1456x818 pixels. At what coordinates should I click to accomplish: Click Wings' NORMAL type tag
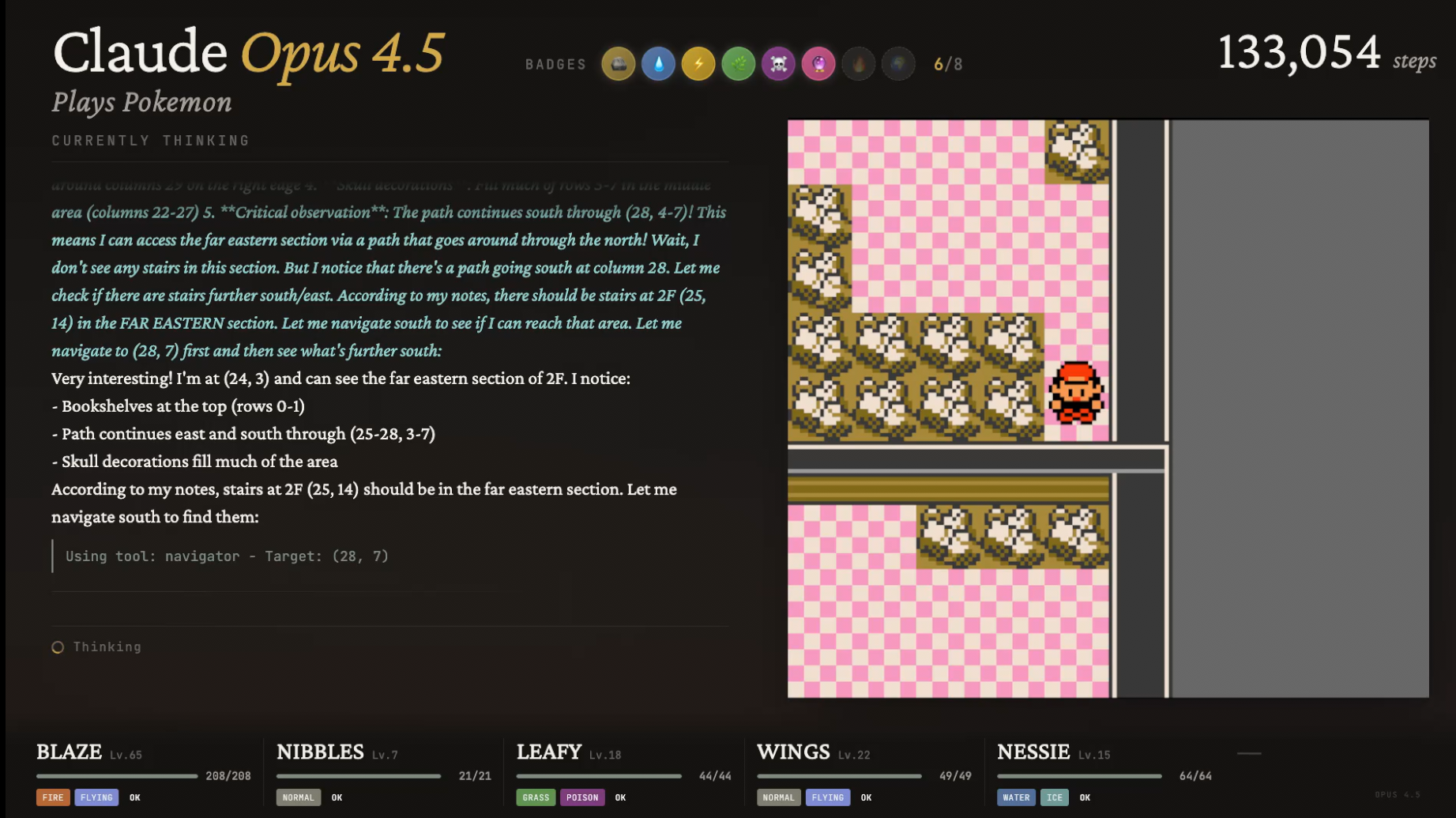point(779,797)
